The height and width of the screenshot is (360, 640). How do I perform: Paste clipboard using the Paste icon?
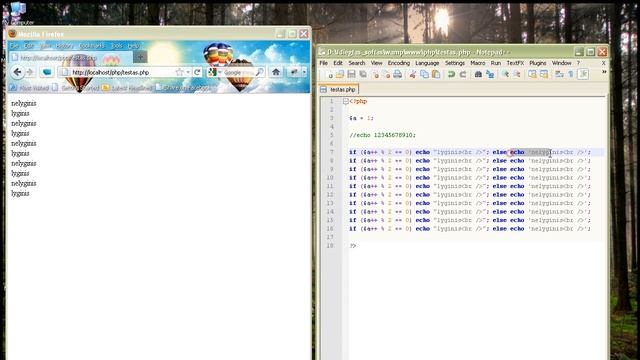click(436, 75)
